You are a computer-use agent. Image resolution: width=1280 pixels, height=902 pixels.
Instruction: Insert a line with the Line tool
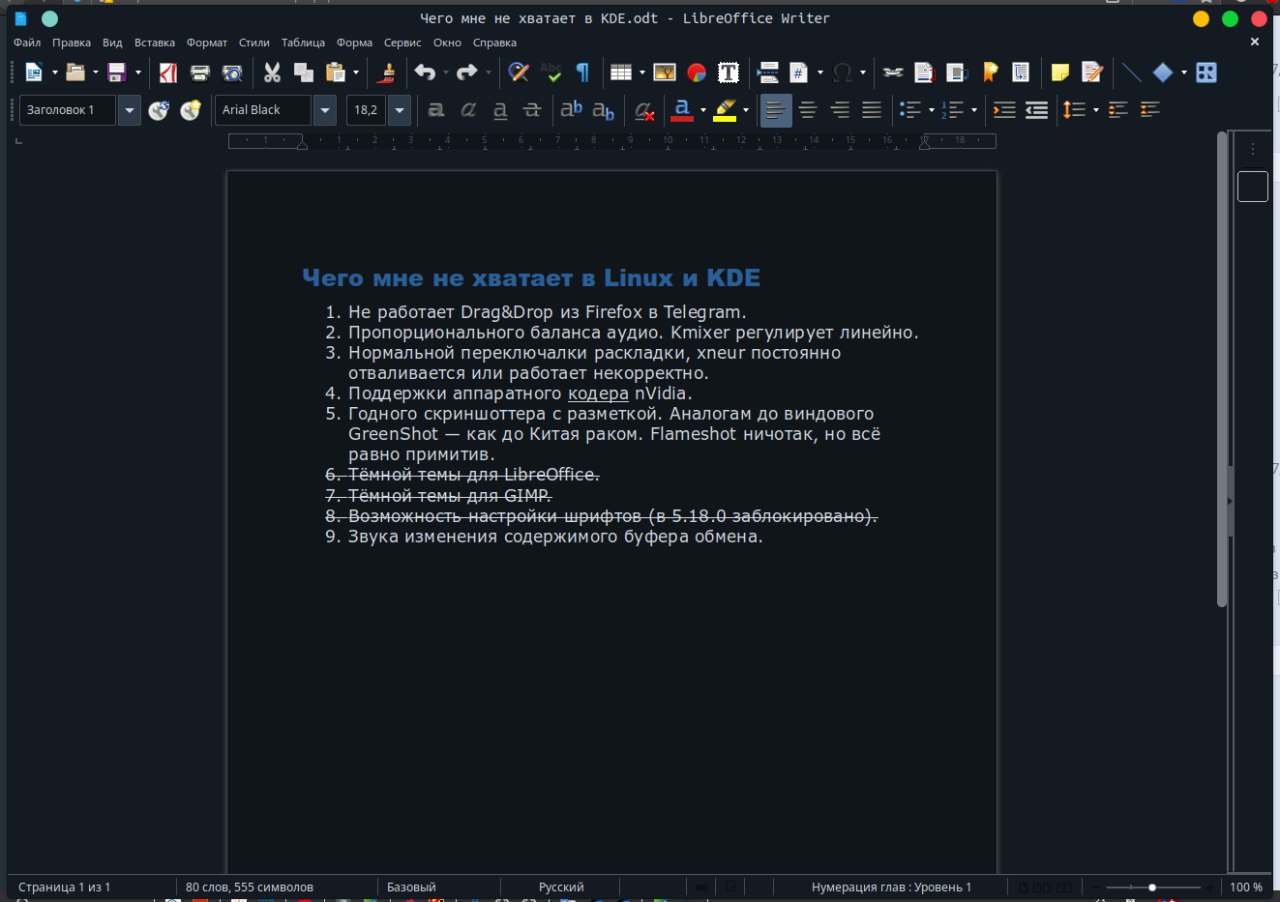1132,72
